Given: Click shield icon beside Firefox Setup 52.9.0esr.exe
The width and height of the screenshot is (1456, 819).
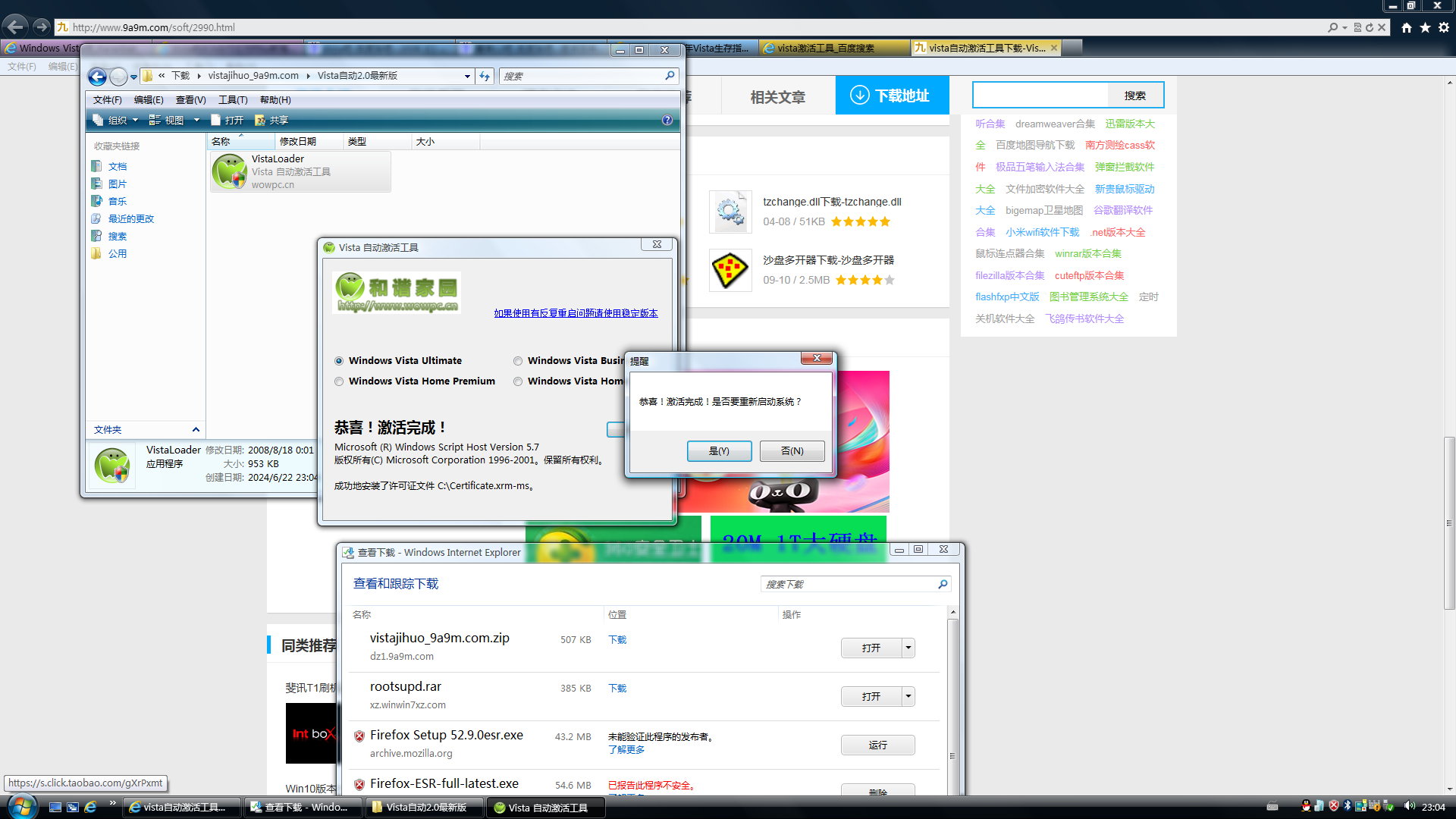Looking at the screenshot, I should tap(359, 736).
